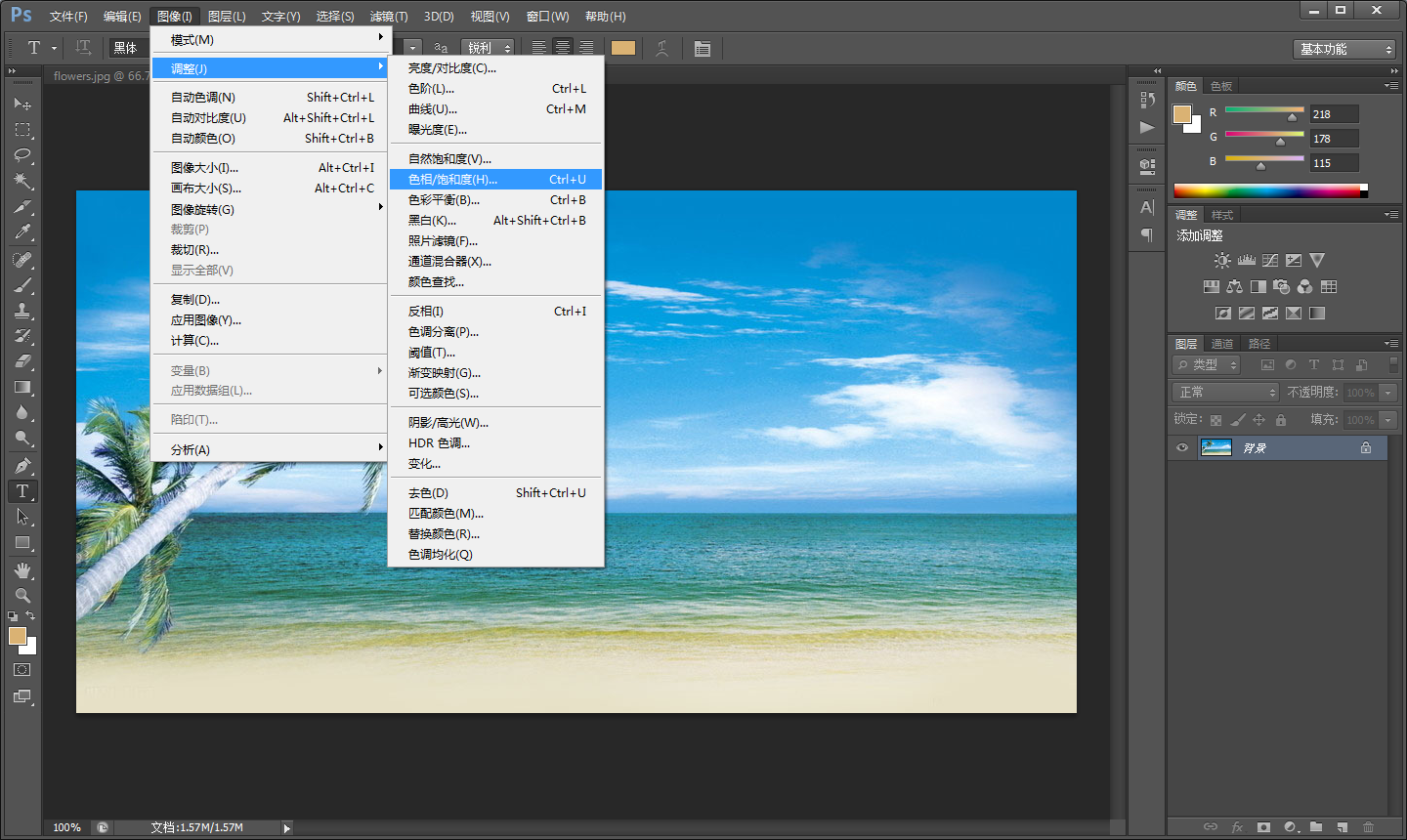
Task: Open the 正常 blend mode dropdown
Action: (1225, 392)
